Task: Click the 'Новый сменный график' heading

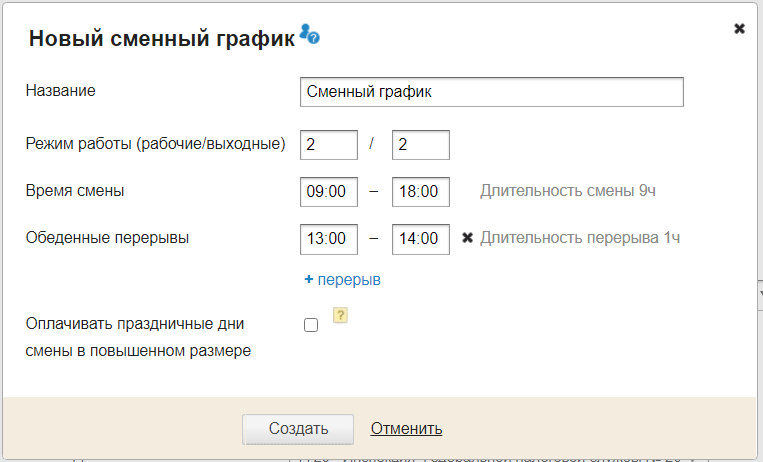Action: pyautogui.click(x=162, y=39)
